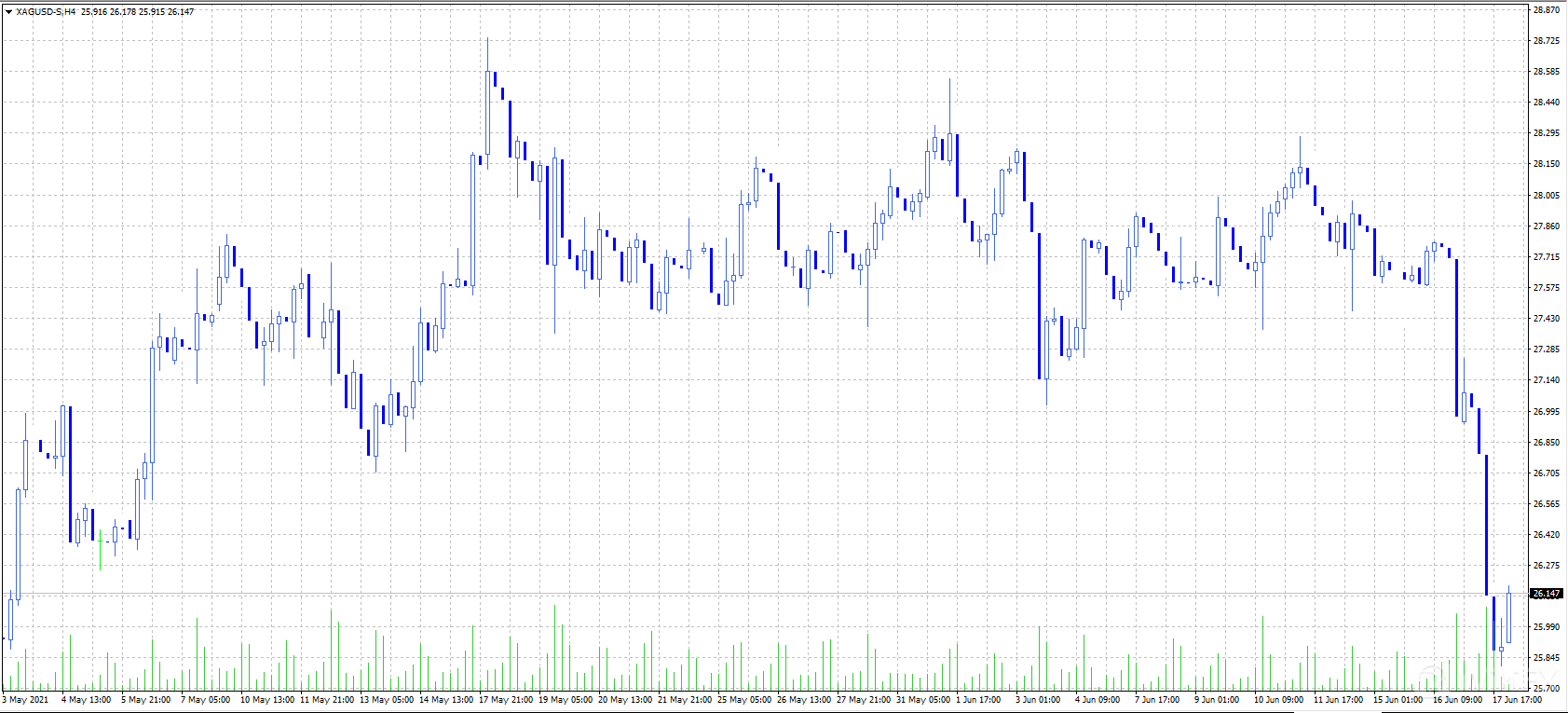This screenshot has width=1568, height=713.
Task: Click the 28.005 price axis label
Action: pos(1547,195)
